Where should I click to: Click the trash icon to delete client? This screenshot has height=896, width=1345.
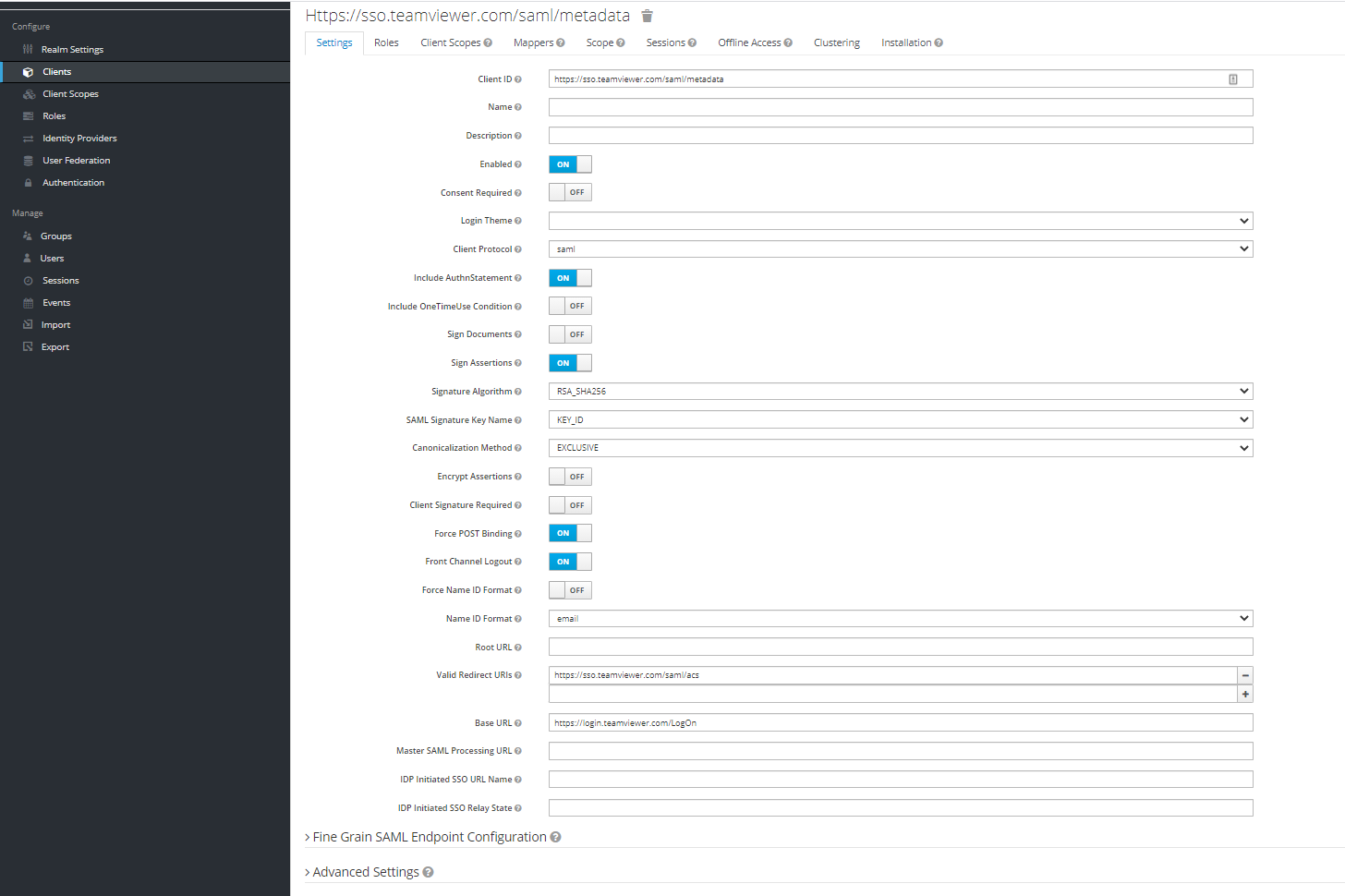click(647, 16)
